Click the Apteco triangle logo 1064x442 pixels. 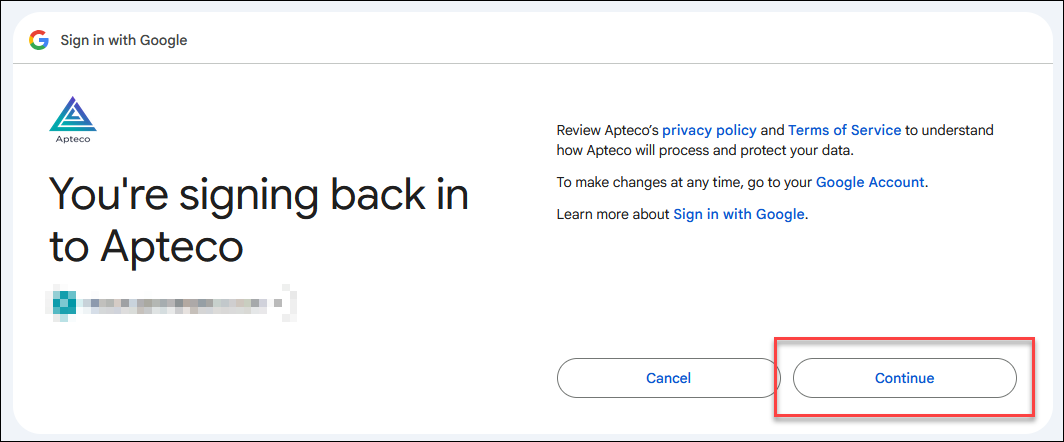pos(73,114)
